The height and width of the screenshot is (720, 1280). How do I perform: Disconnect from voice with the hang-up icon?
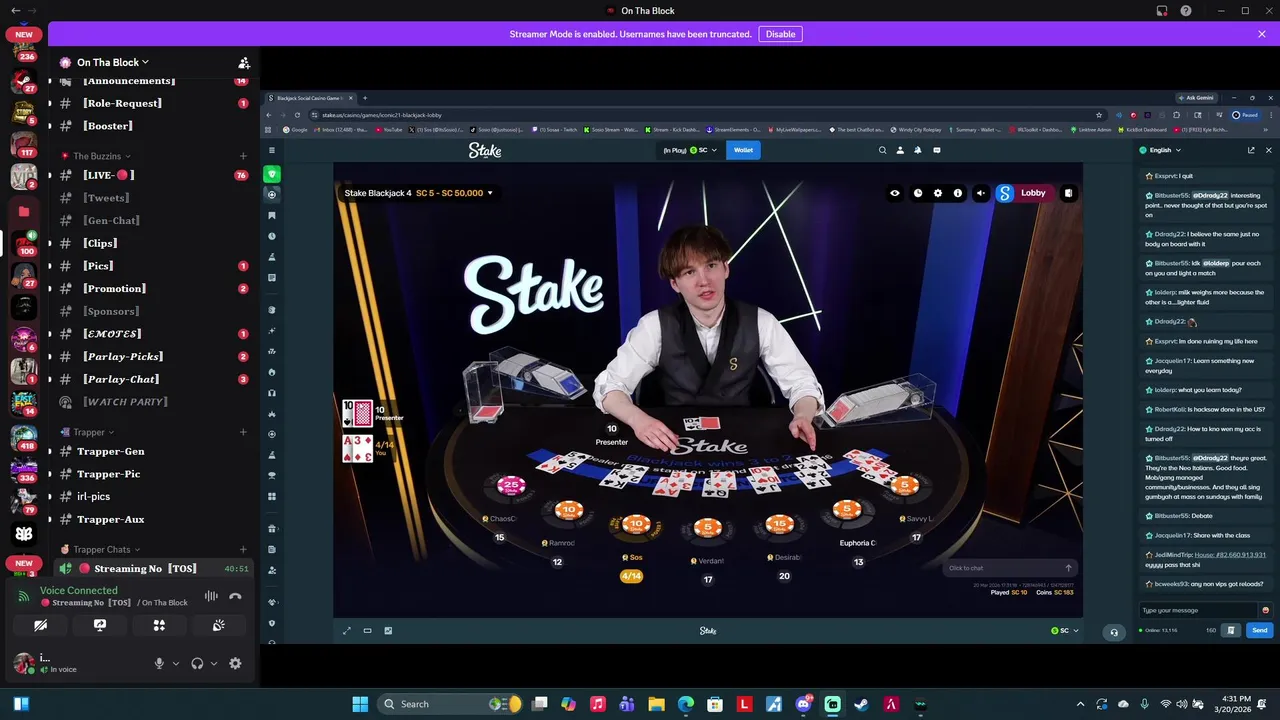click(235, 596)
